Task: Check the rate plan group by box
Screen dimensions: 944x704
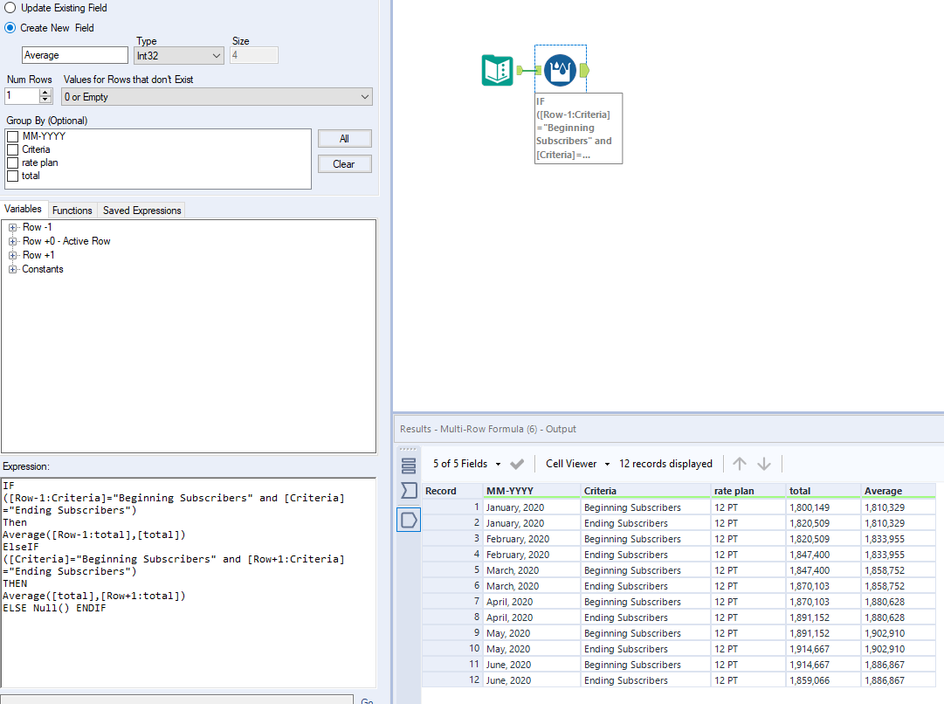Action: point(13,163)
